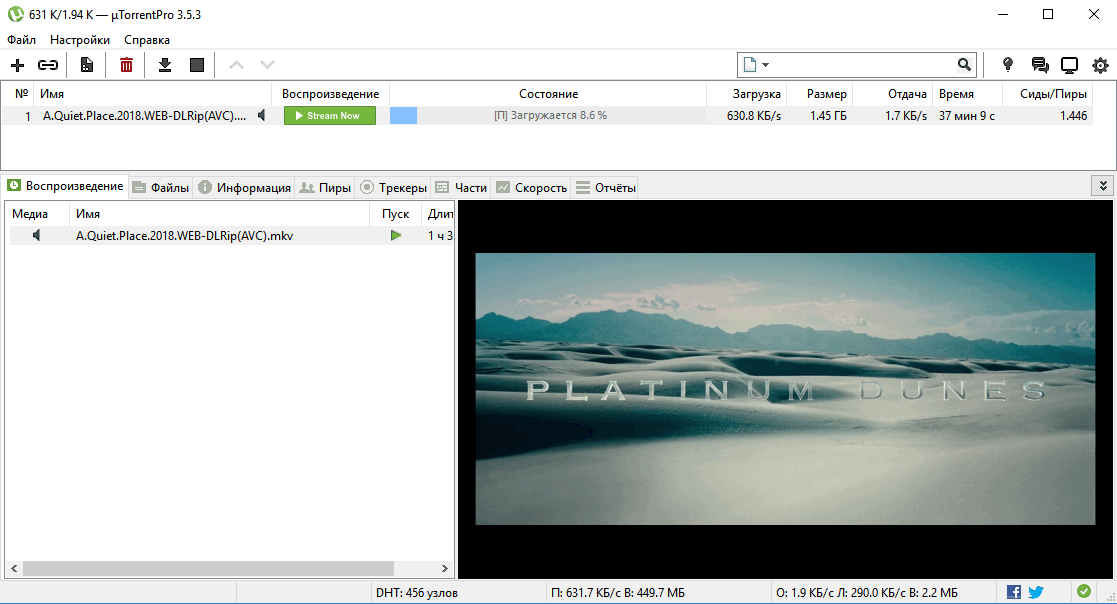
Task: Open the Настройки menu
Action: (x=80, y=40)
